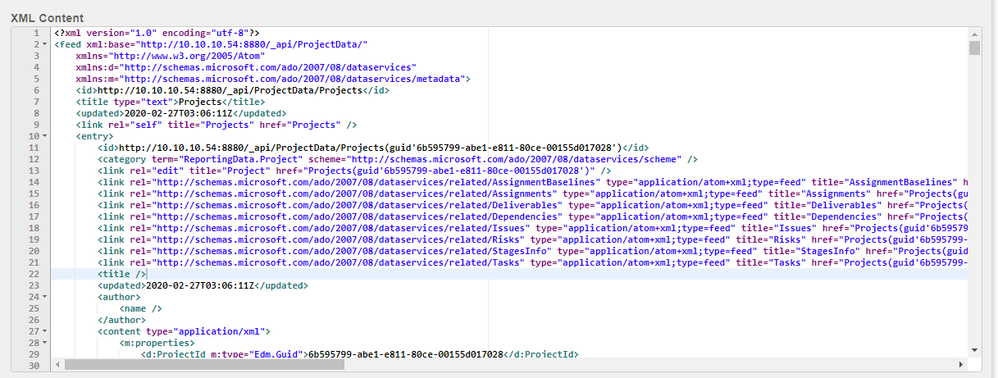
Task: Click the Dependencies related link line
Action: tap(532, 216)
